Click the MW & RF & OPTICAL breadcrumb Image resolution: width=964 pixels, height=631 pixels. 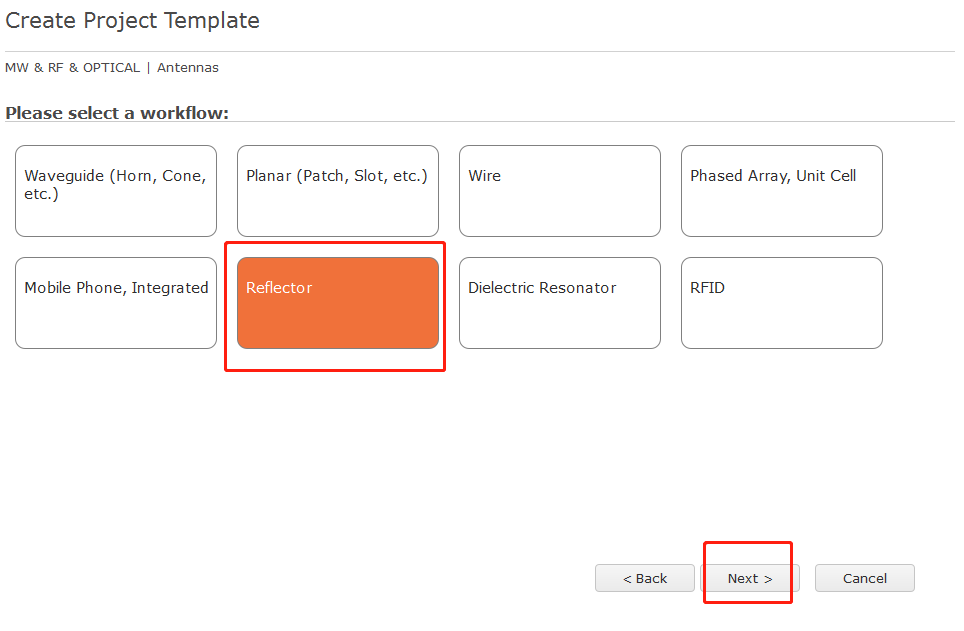[x=73, y=68]
